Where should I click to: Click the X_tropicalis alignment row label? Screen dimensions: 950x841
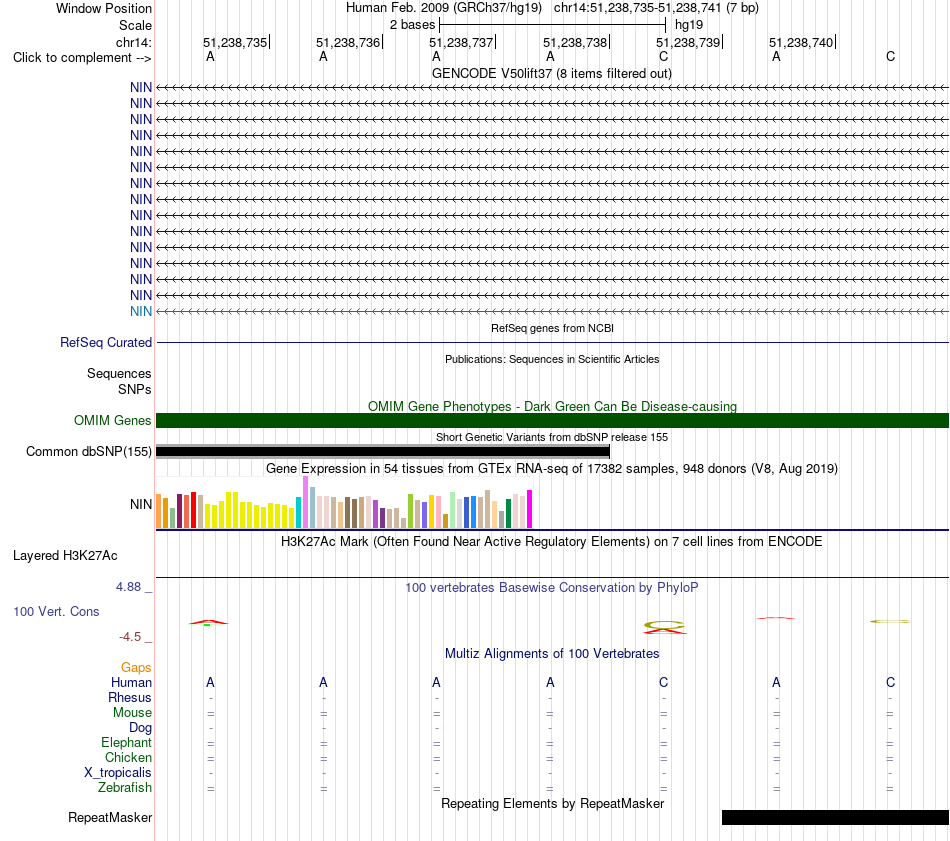pyautogui.click(x=118, y=773)
